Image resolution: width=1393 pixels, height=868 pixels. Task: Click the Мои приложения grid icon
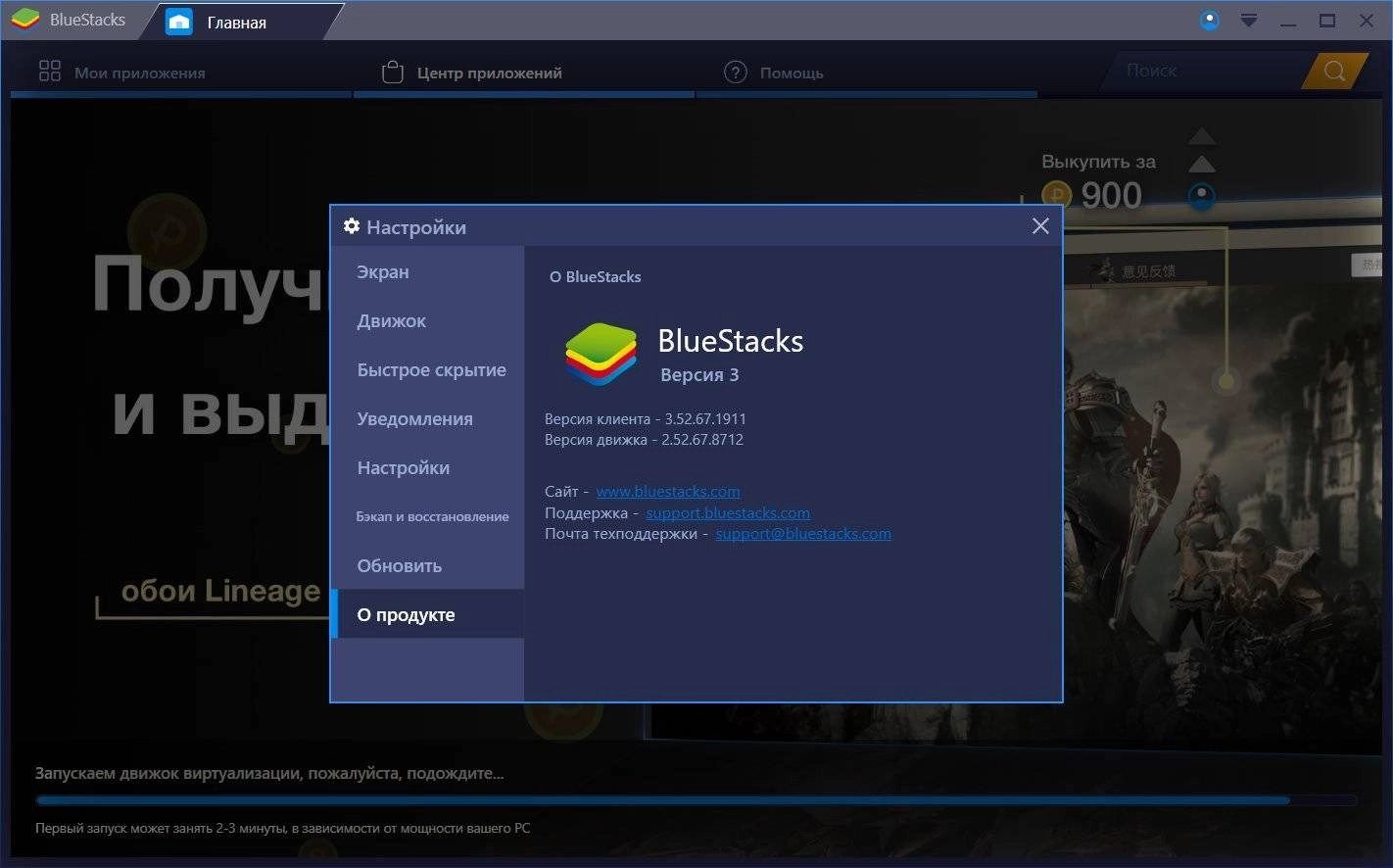(x=50, y=71)
